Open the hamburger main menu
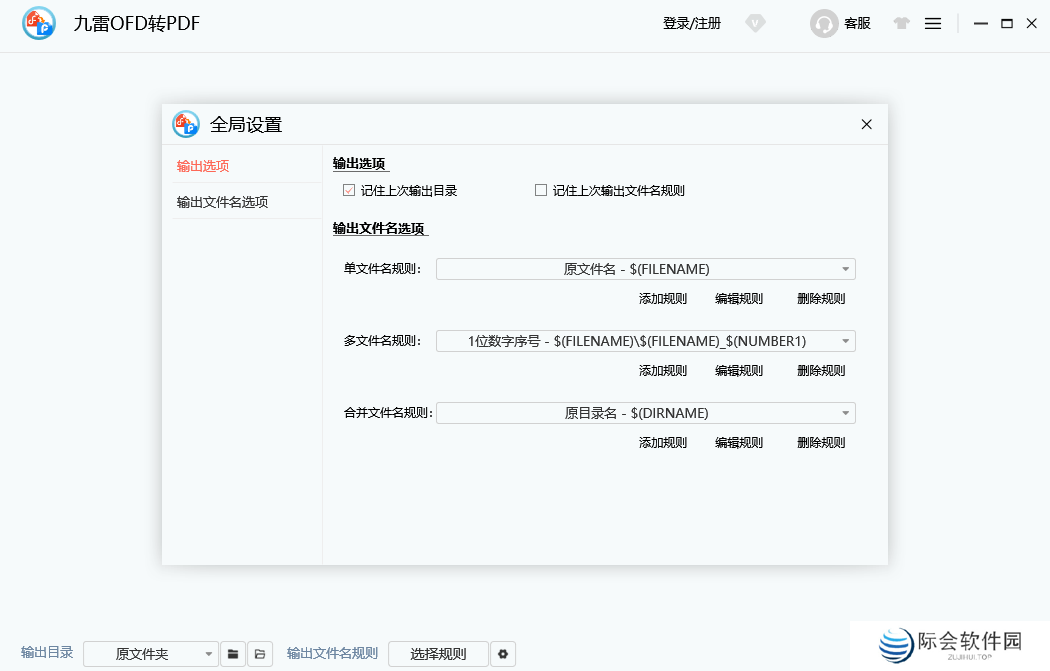The image size is (1050, 671). click(932, 22)
